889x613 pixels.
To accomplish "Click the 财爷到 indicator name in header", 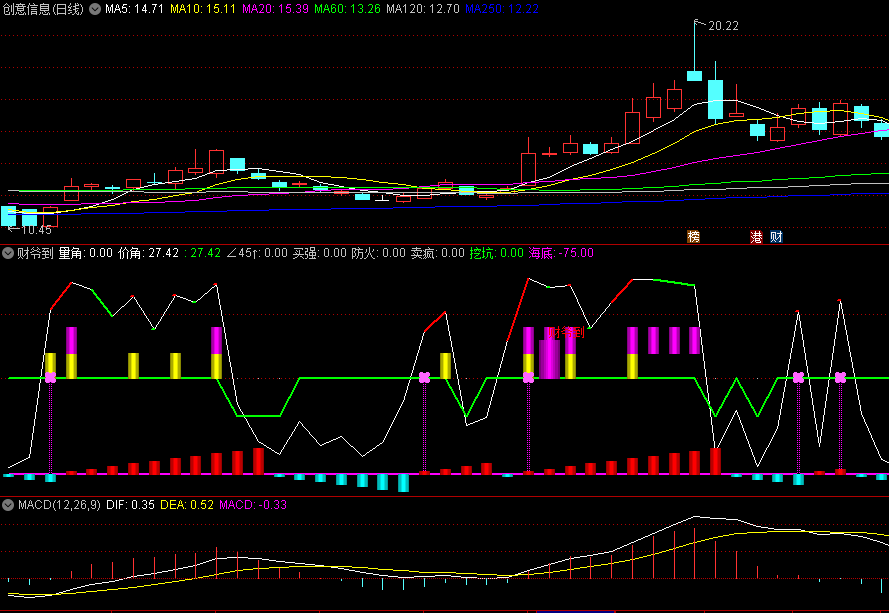I will 35,253.
